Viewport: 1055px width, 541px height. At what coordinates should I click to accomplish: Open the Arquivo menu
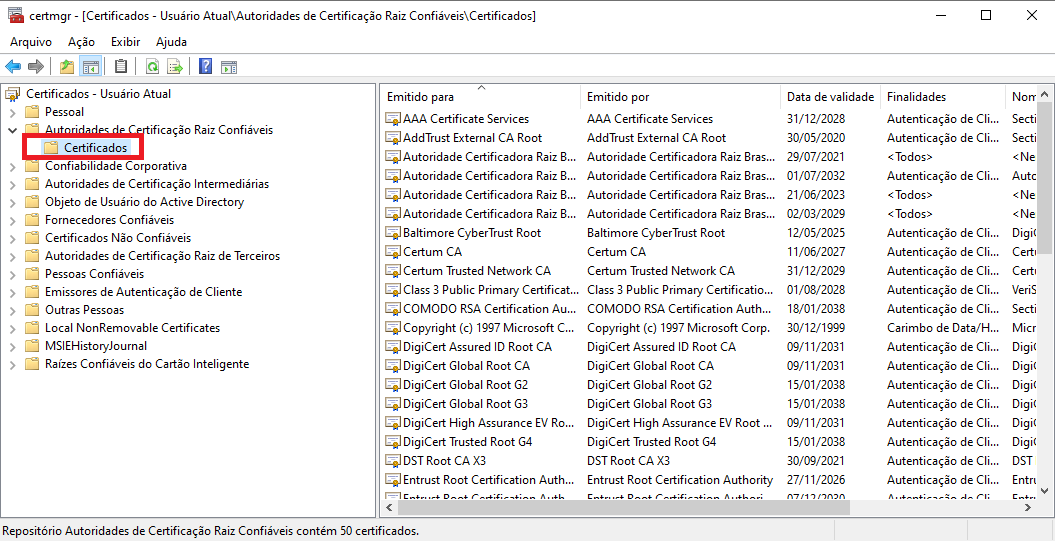(x=31, y=42)
